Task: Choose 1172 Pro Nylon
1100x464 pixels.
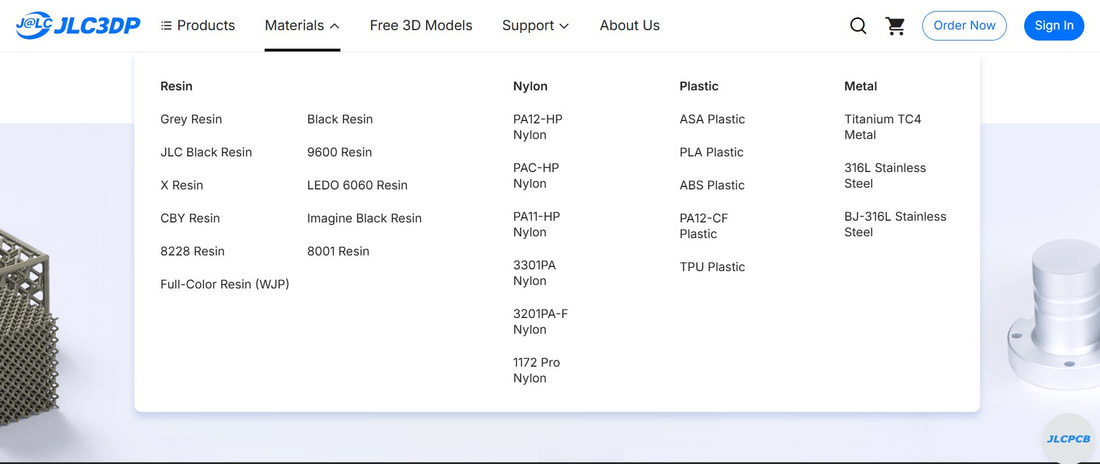Action: tap(537, 370)
